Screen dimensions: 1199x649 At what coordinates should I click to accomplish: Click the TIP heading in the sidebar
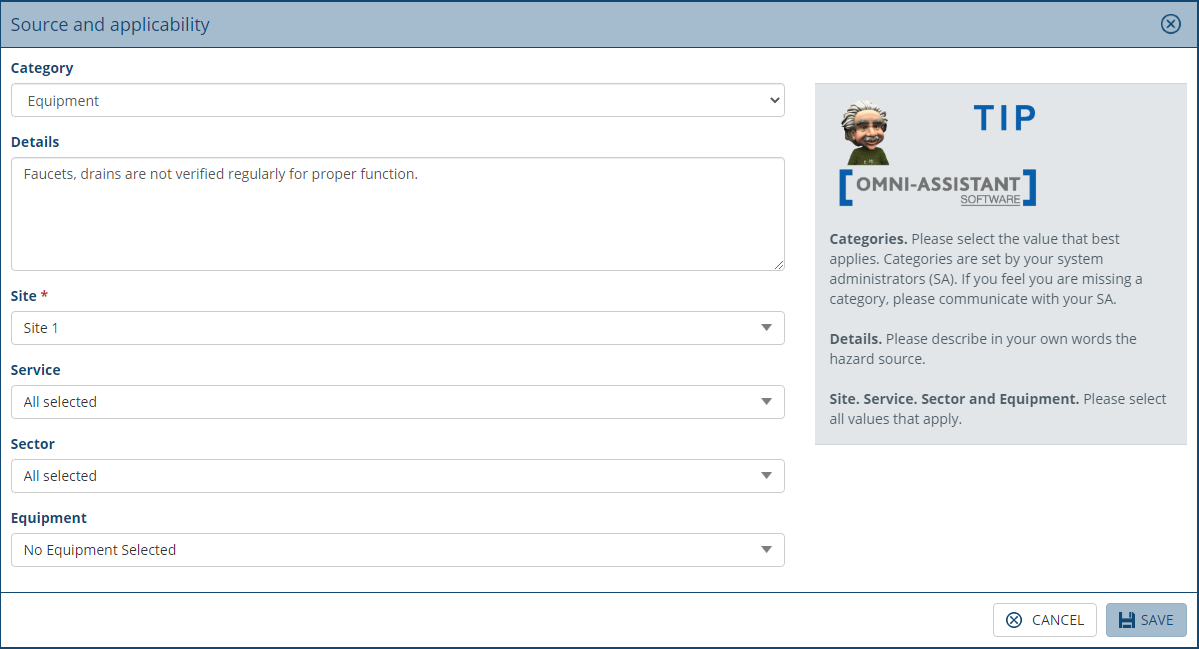tap(1003, 117)
